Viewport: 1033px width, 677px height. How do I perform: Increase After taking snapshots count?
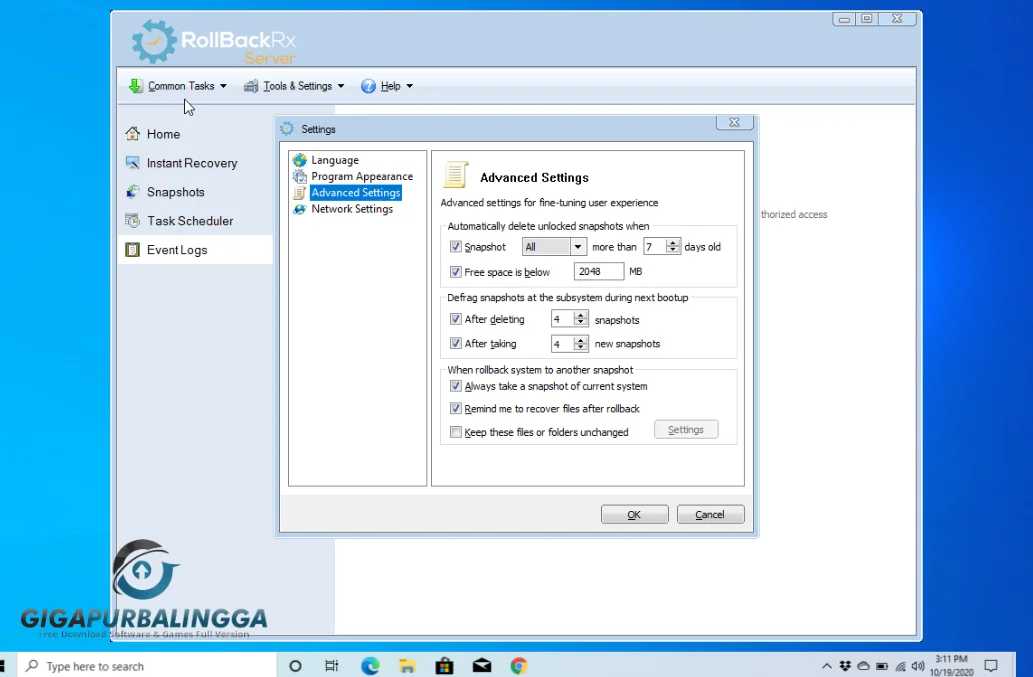point(580,340)
